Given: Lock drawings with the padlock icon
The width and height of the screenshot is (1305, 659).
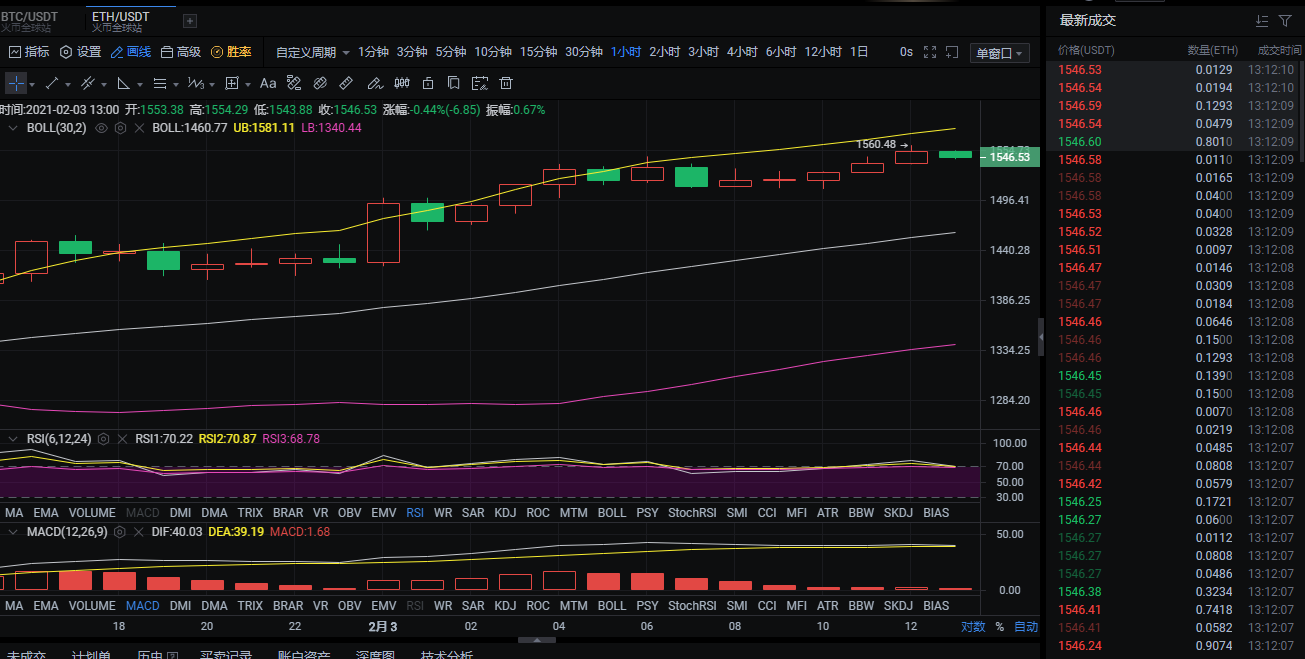Looking at the screenshot, I should tap(427, 83).
